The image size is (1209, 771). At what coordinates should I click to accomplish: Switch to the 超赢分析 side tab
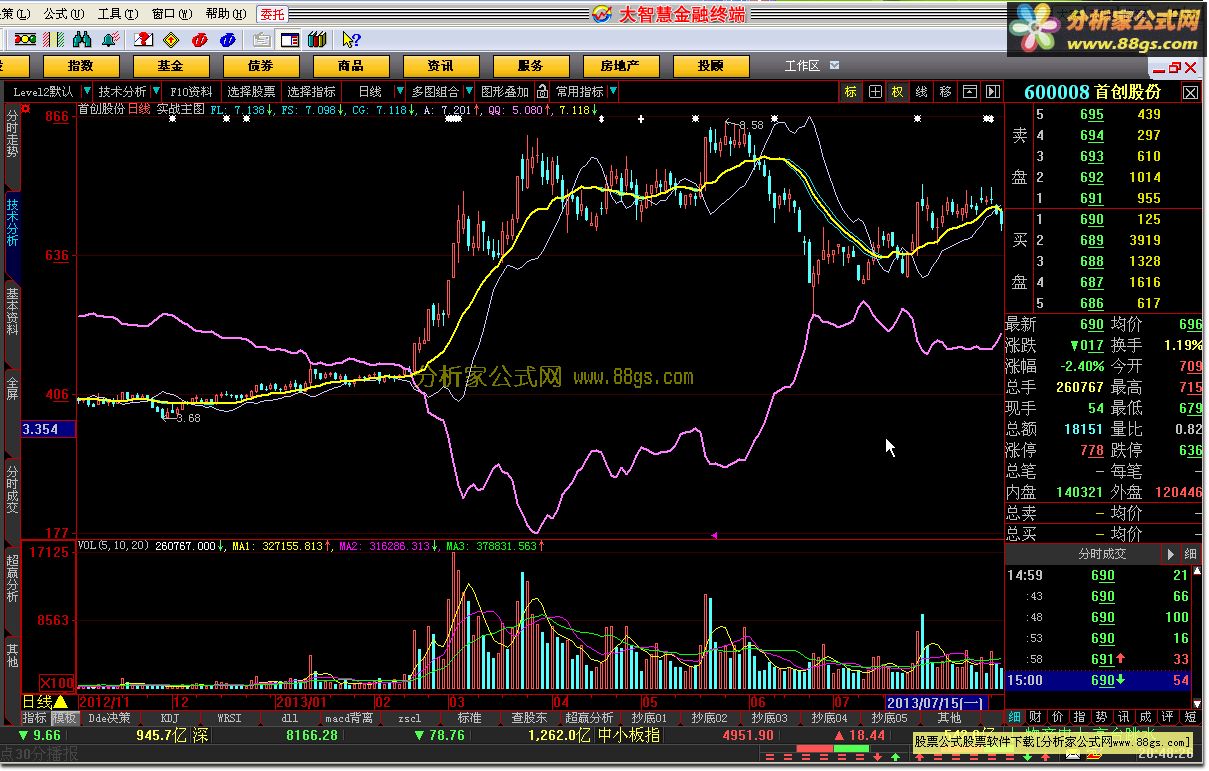pyautogui.click(x=12, y=578)
